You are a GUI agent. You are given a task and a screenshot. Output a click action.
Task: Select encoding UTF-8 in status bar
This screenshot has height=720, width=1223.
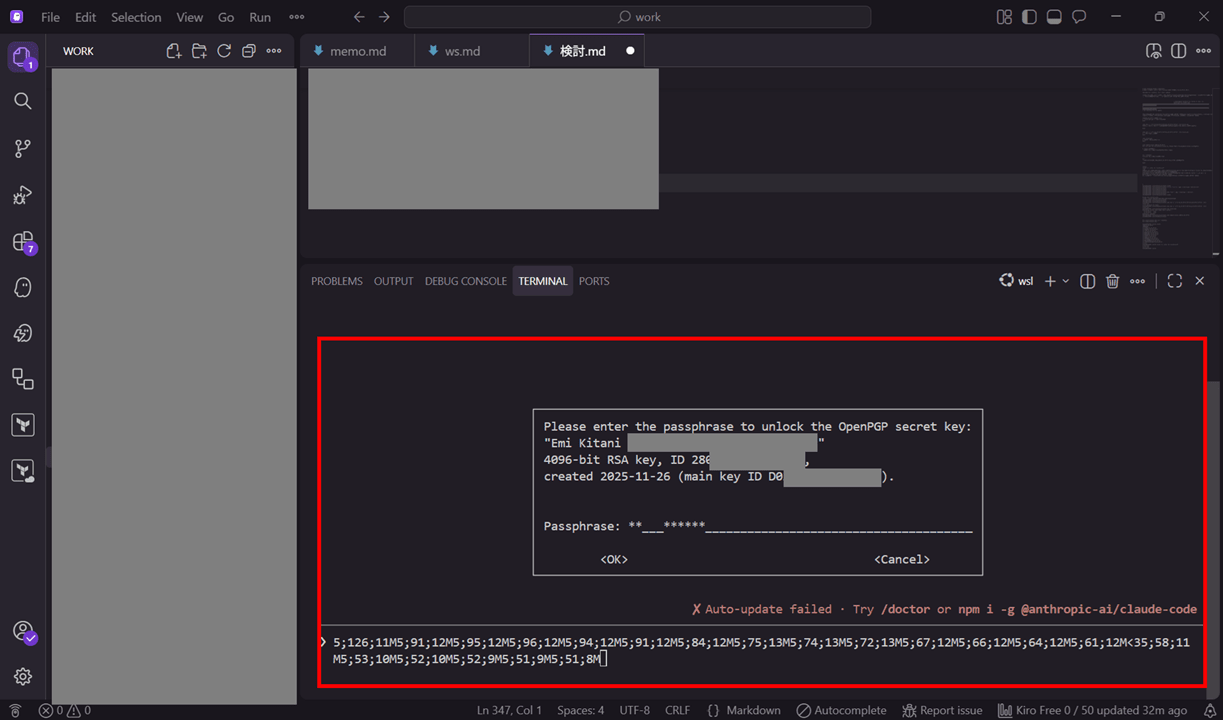click(x=634, y=710)
